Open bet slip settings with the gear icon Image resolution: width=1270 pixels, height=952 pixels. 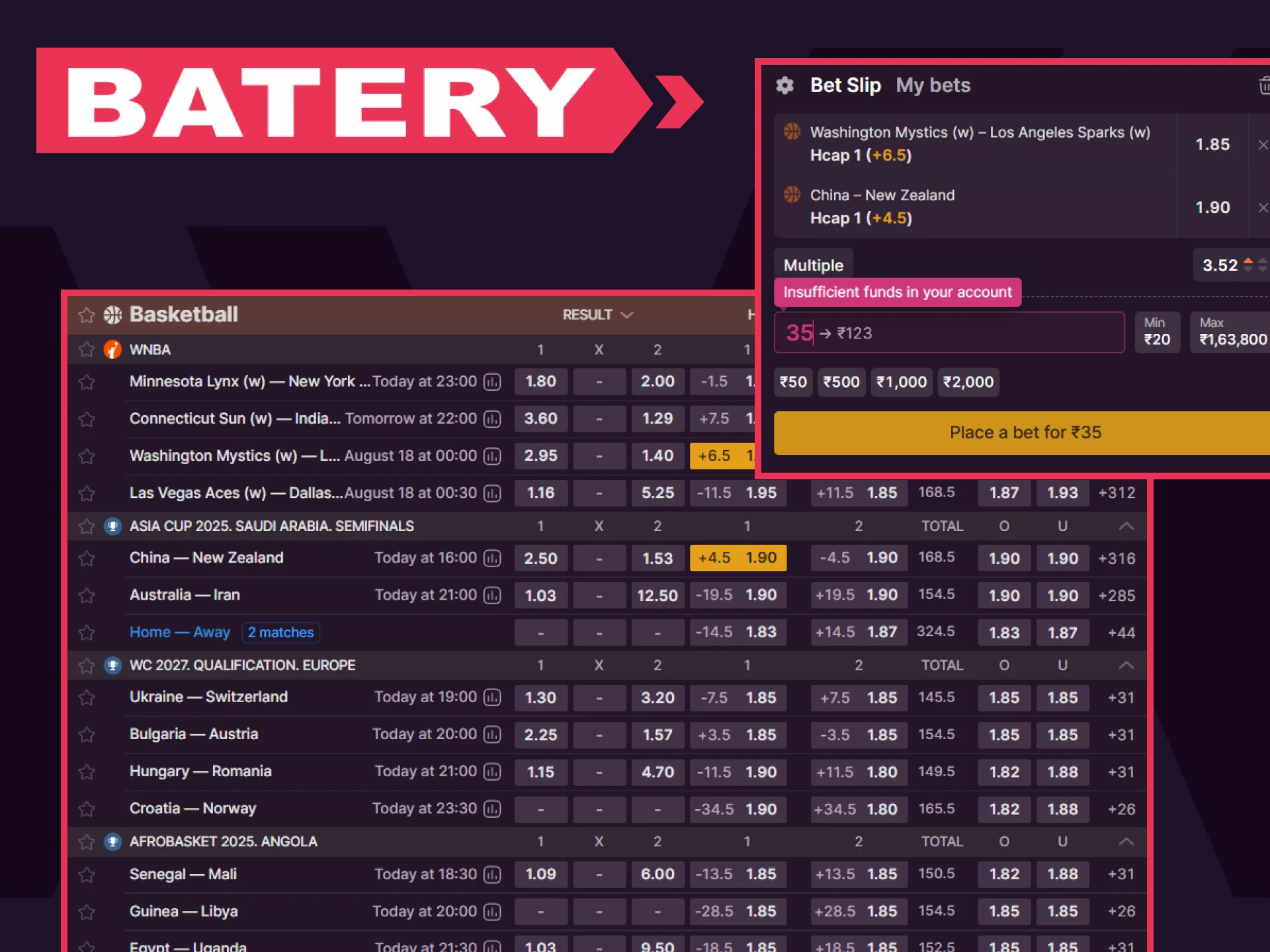point(784,85)
